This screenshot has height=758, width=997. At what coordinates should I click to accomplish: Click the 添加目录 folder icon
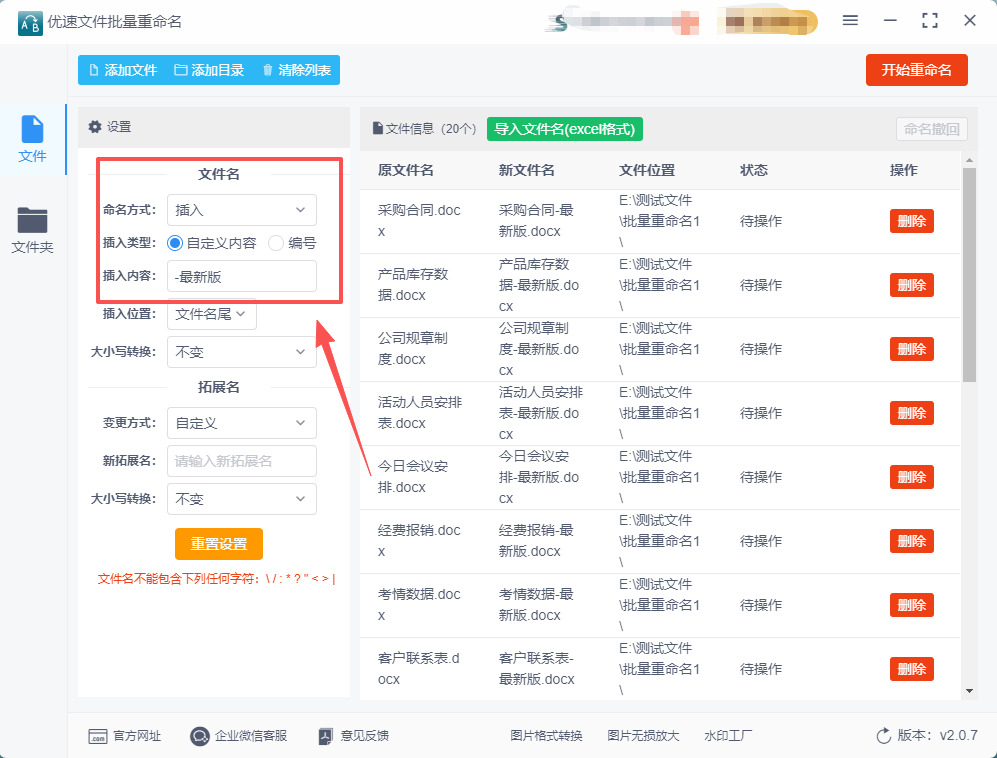point(181,70)
